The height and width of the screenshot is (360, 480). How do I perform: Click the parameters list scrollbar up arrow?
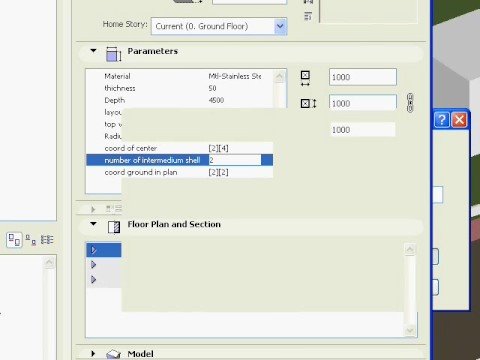tap(279, 77)
